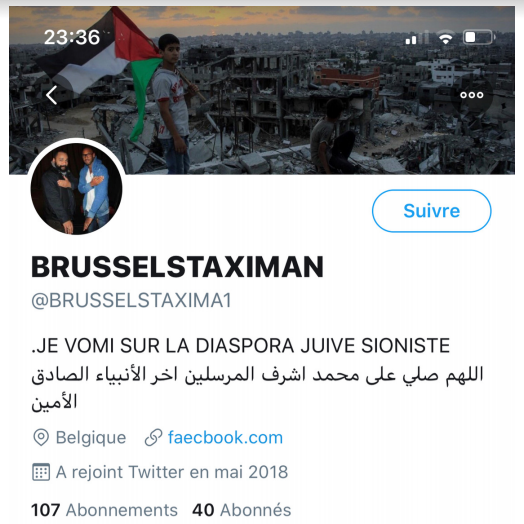
Task: Open the header banner photo
Action: coord(262,90)
